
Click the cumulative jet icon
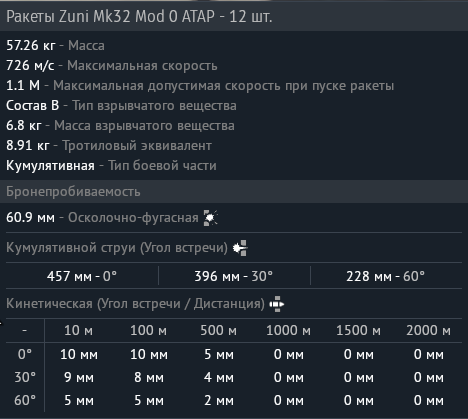pyautogui.click(x=240, y=248)
